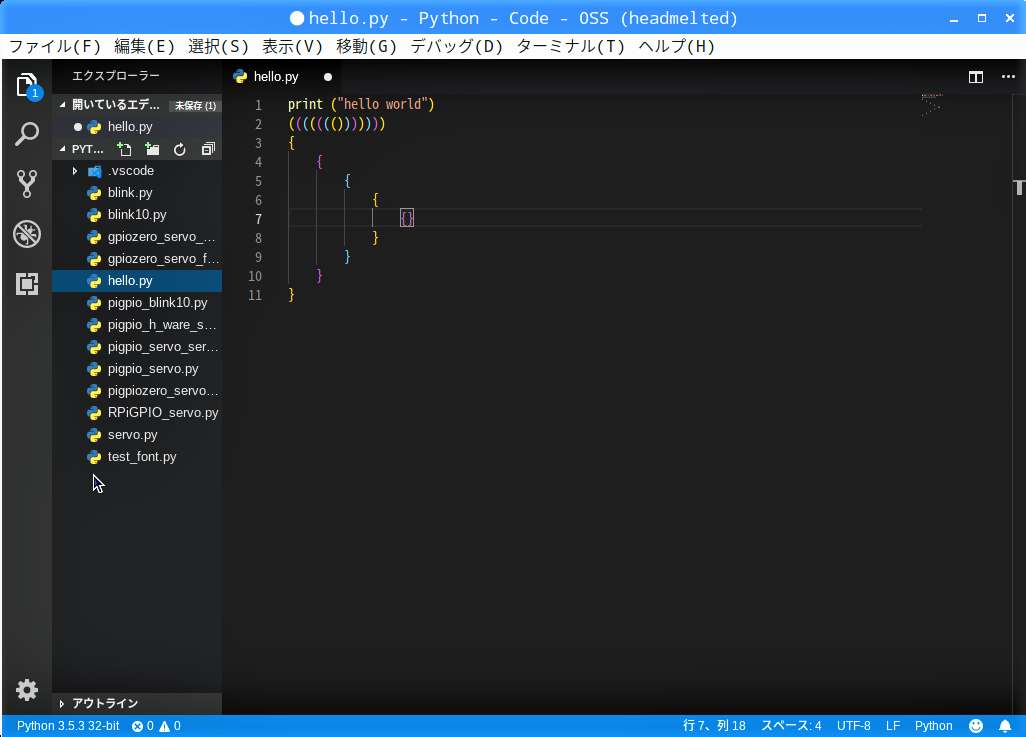Select the hello.py editor tab
The image size is (1026, 737).
[x=282, y=77]
